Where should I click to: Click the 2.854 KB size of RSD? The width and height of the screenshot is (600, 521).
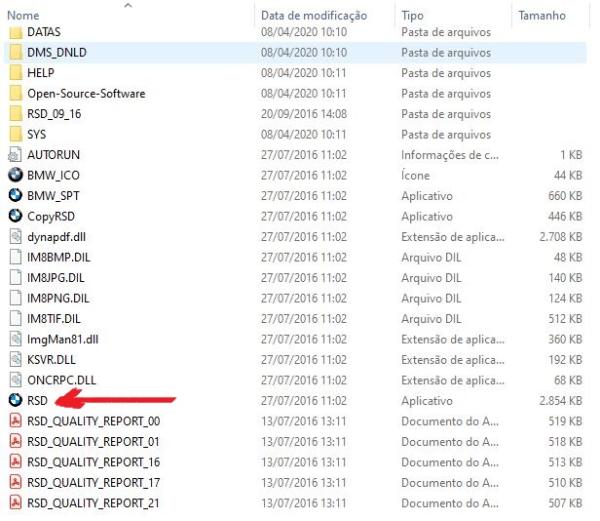(561, 401)
